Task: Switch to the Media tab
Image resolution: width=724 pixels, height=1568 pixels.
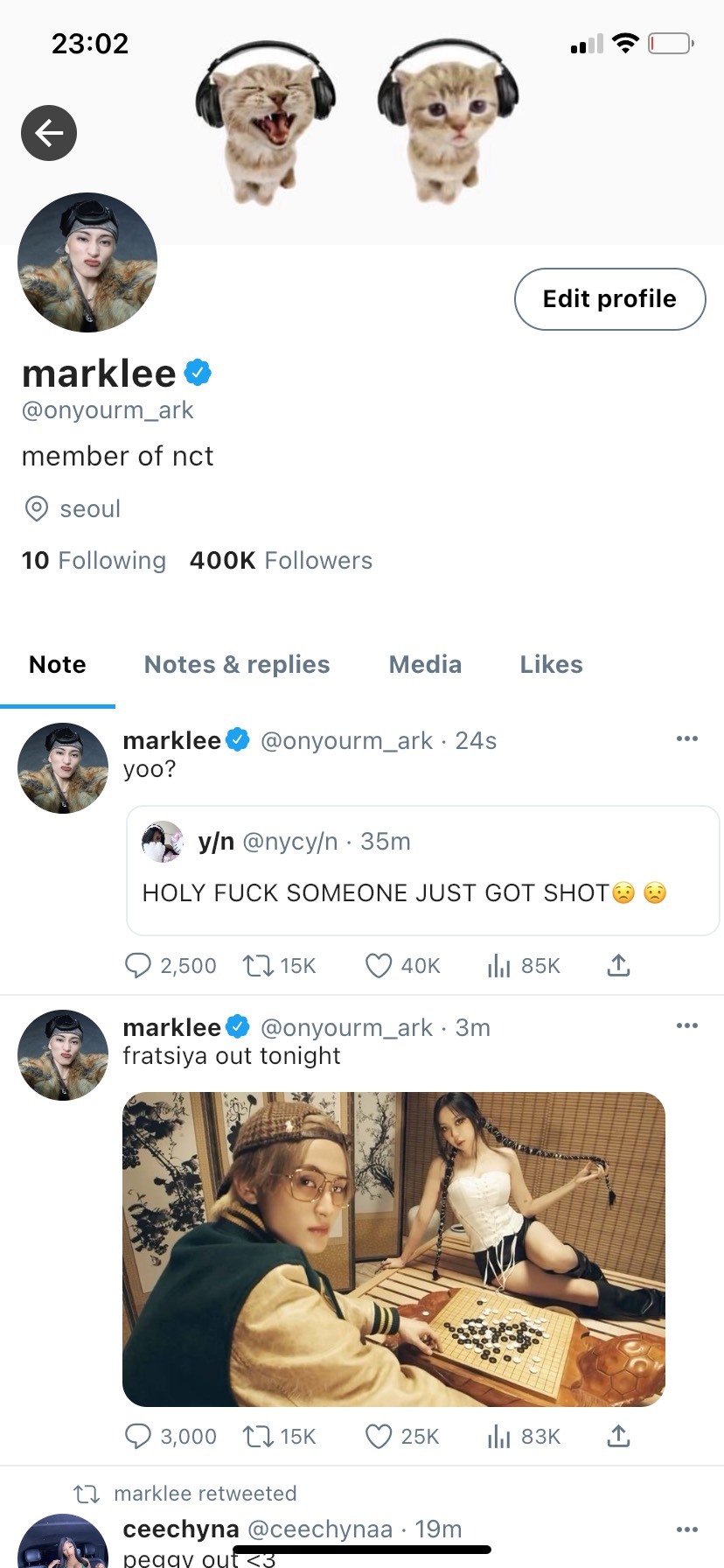Action: click(425, 665)
